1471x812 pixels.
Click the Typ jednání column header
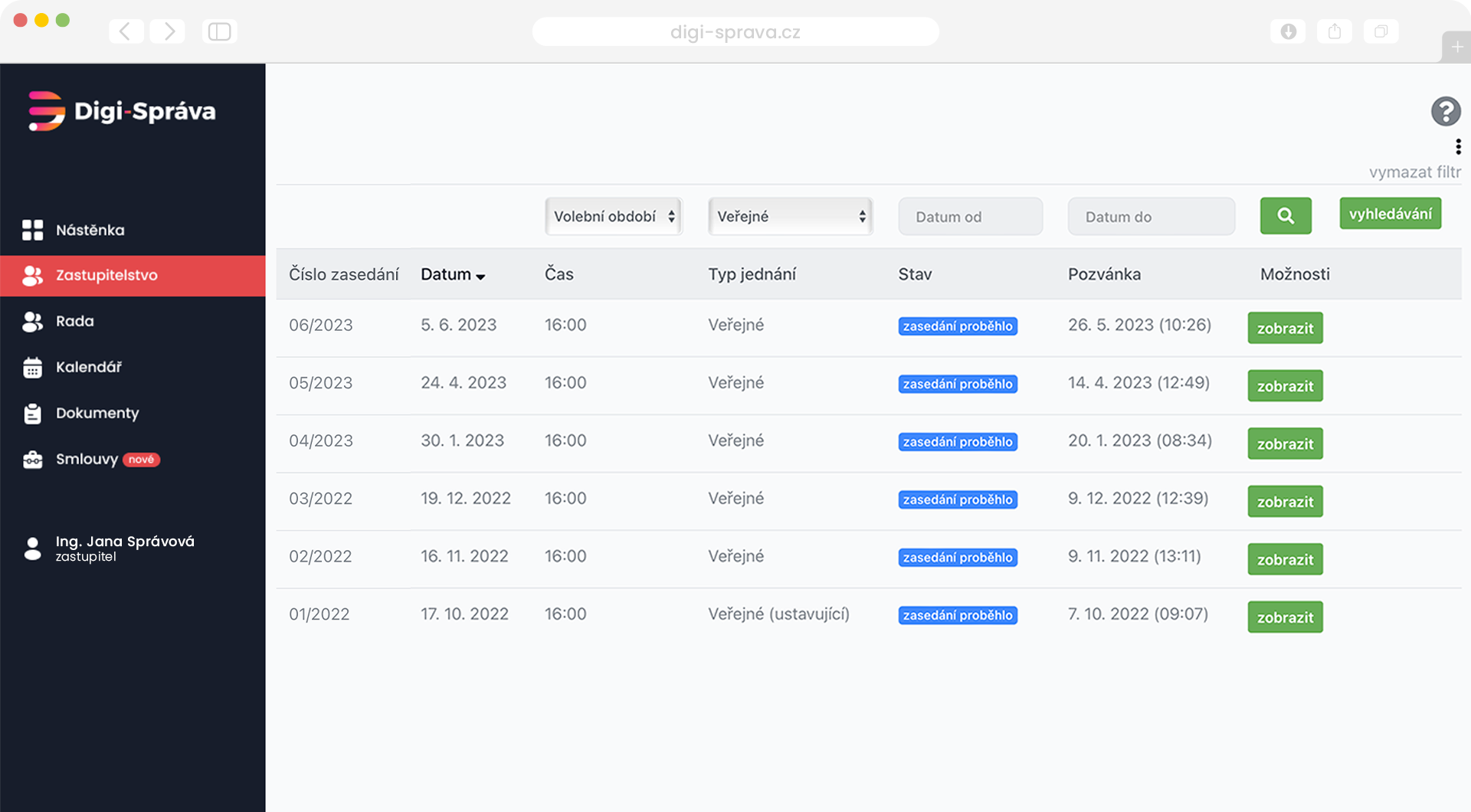tap(752, 274)
